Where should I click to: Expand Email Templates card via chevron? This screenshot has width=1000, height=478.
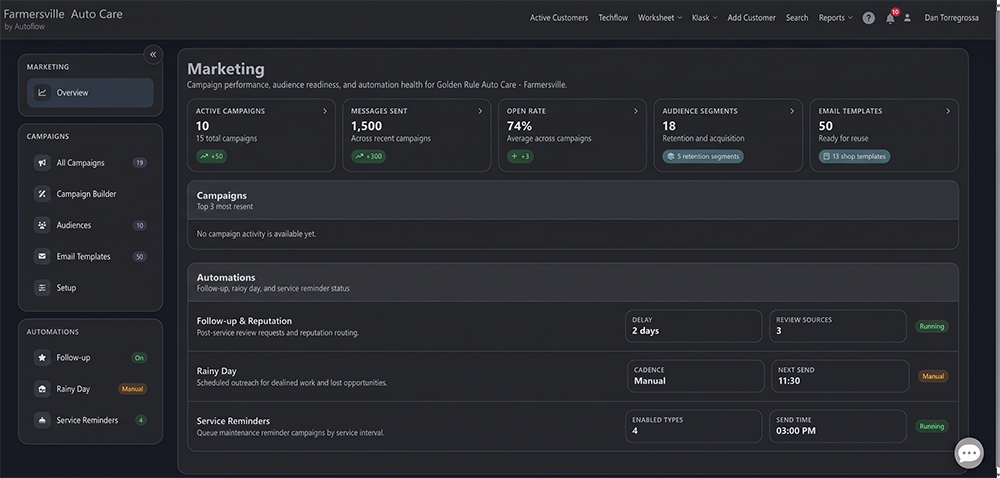pyautogui.click(x=948, y=111)
